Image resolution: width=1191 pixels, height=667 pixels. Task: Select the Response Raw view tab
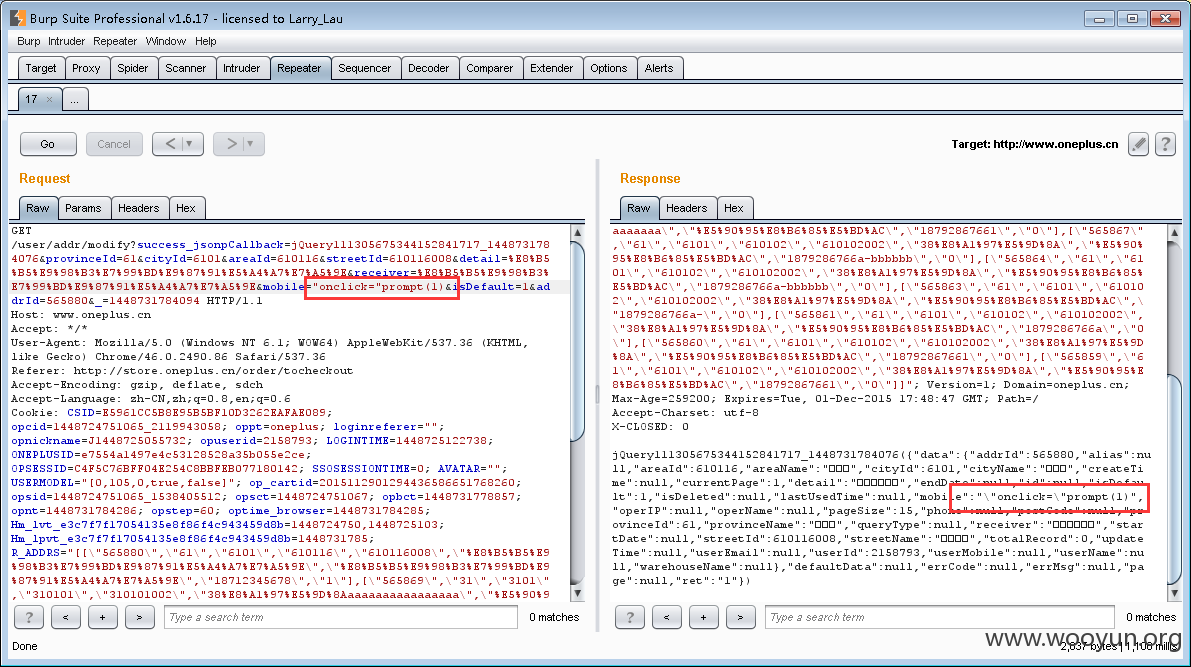[639, 207]
